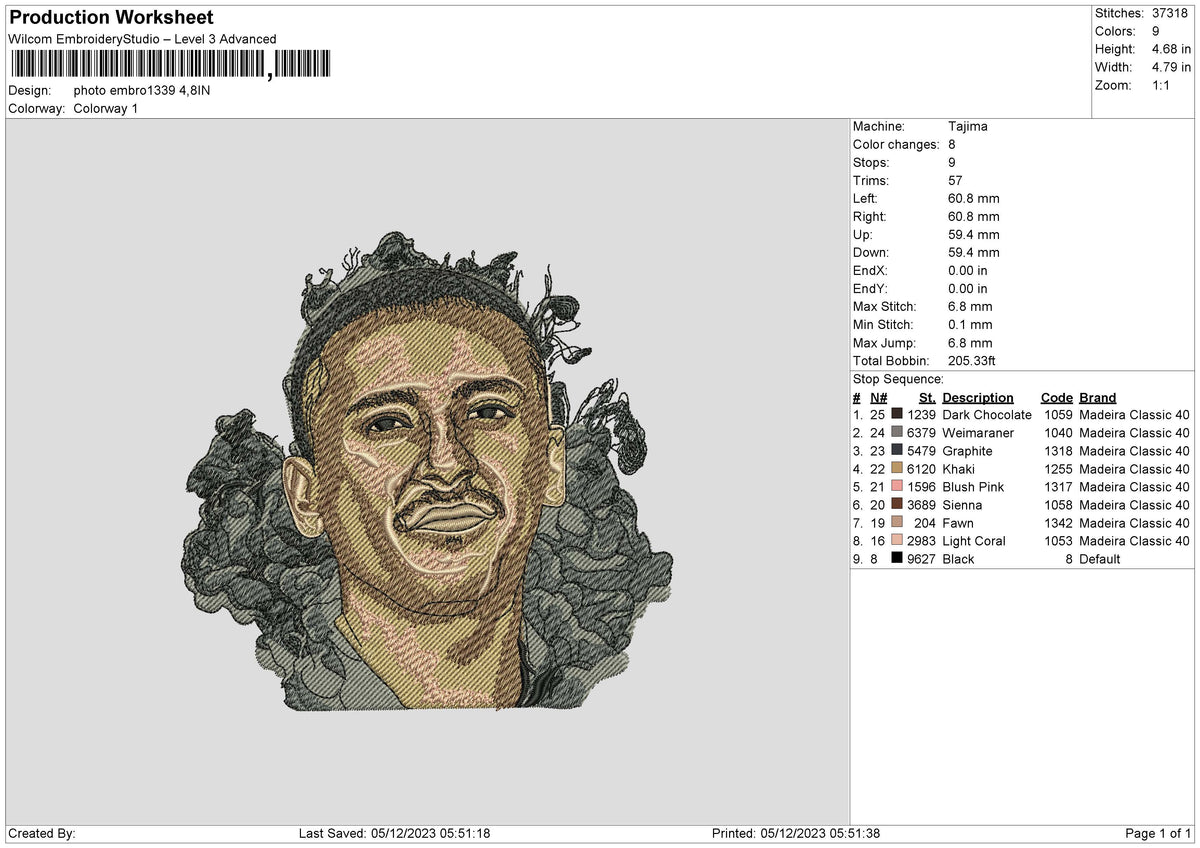Click the Machine value Tajima
This screenshot has height=848, width=1200.
(x=967, y=126)
